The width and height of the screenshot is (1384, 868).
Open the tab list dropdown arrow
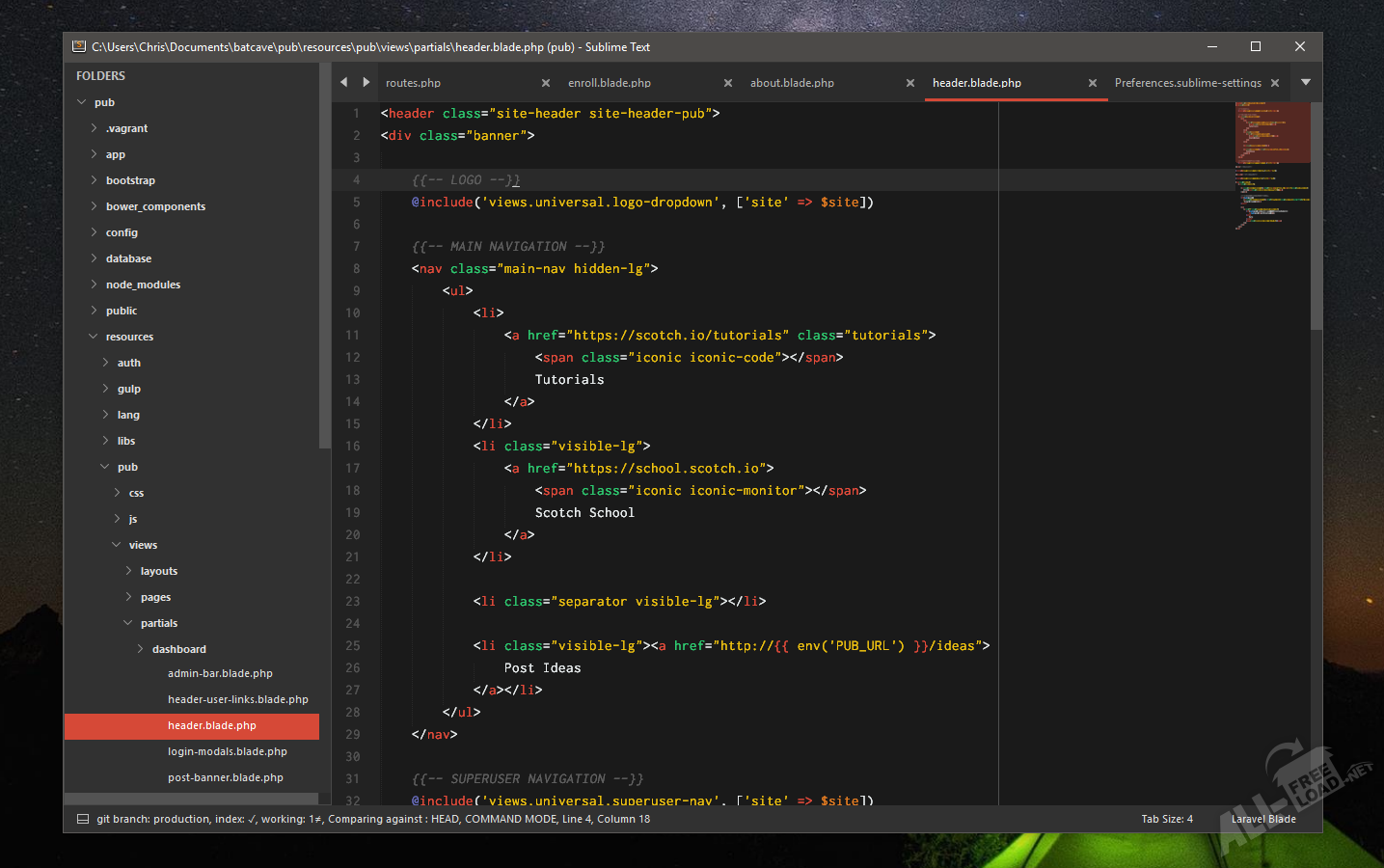(x=1306, y=83)
